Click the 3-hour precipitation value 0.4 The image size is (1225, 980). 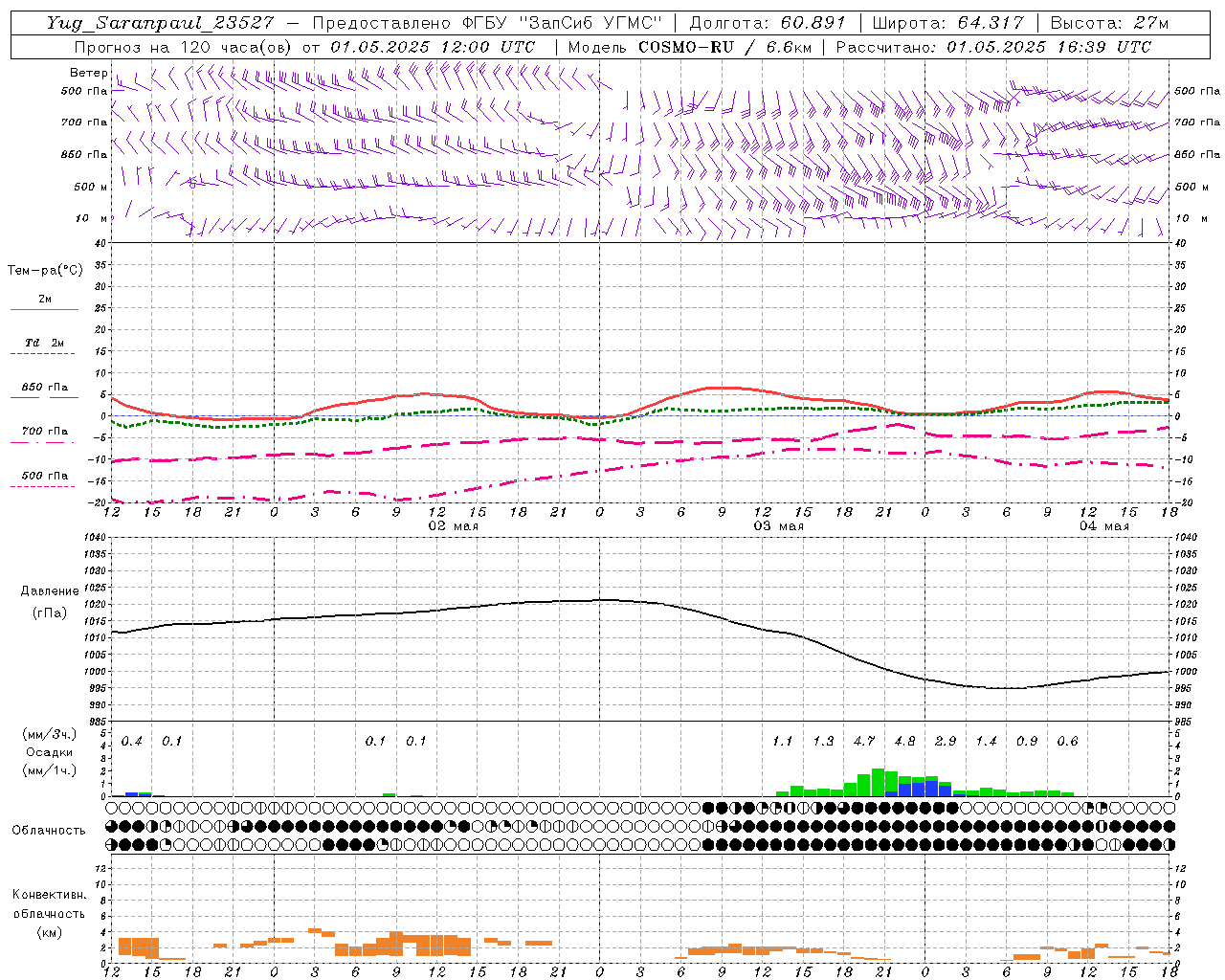(132, 741)
